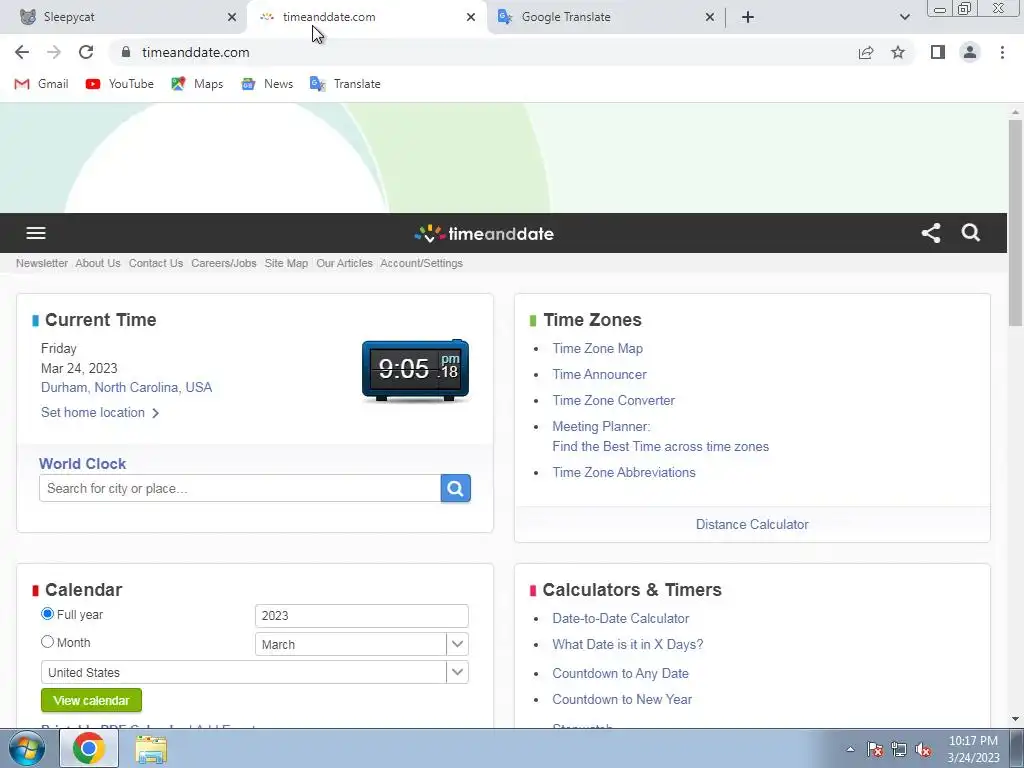This screenshot has width=1024, height=768.
Task: Open Maps bookmark
Action: tap(197, 84)
